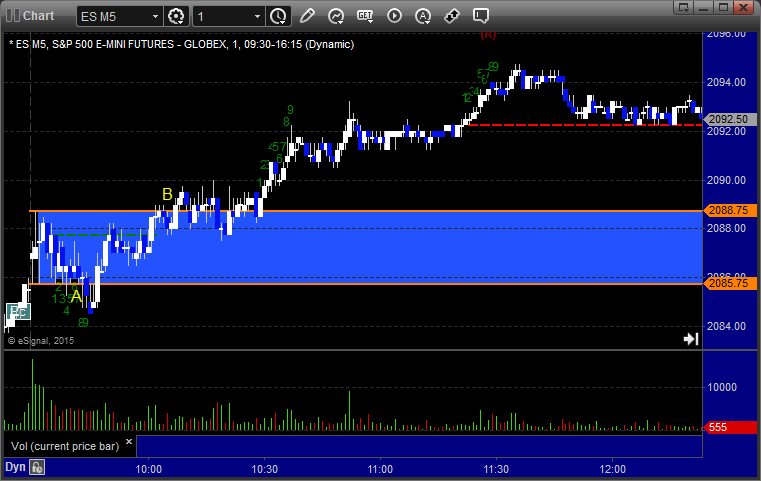The width and height of the screenshot is (761, 481).
Task: Close the Vol (current price bar) pane
Action: click(129, 442)
